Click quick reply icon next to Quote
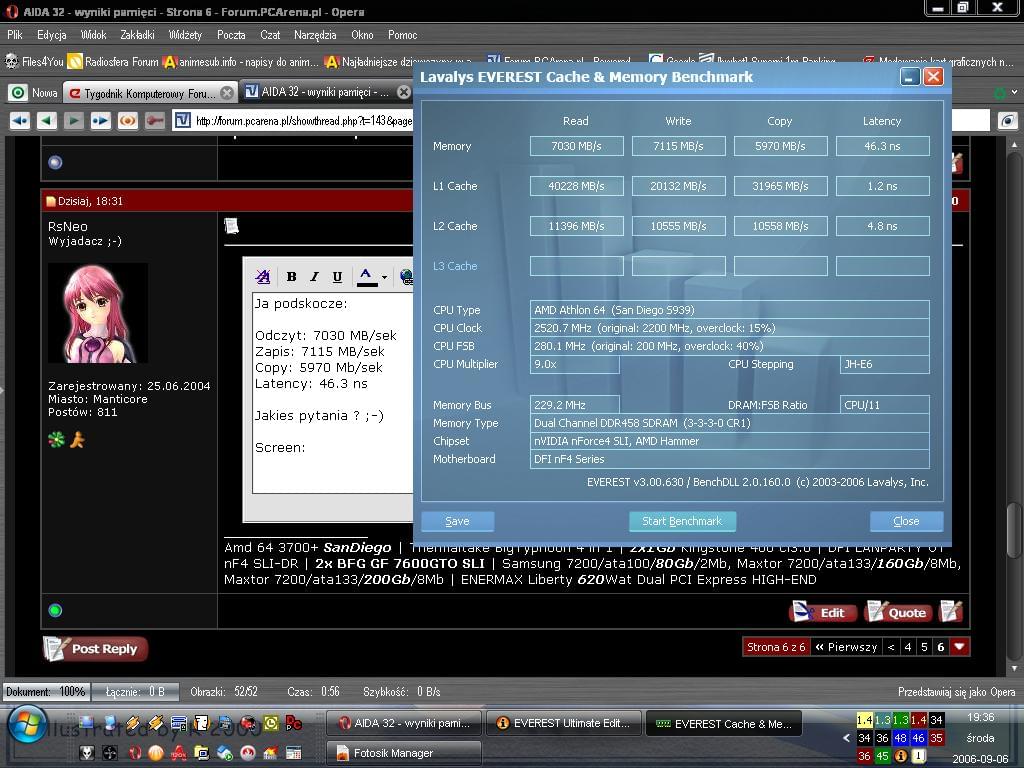 point(951,612)
